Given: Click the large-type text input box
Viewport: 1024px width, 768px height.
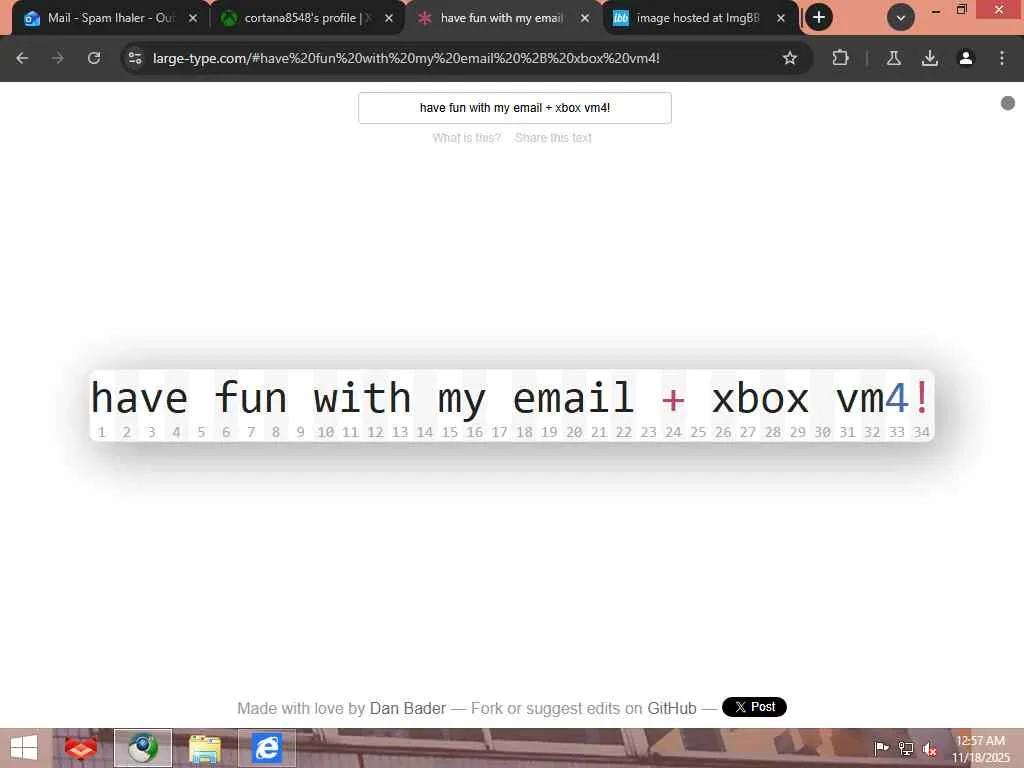Looking at the screenshot, I should (515, 108).
